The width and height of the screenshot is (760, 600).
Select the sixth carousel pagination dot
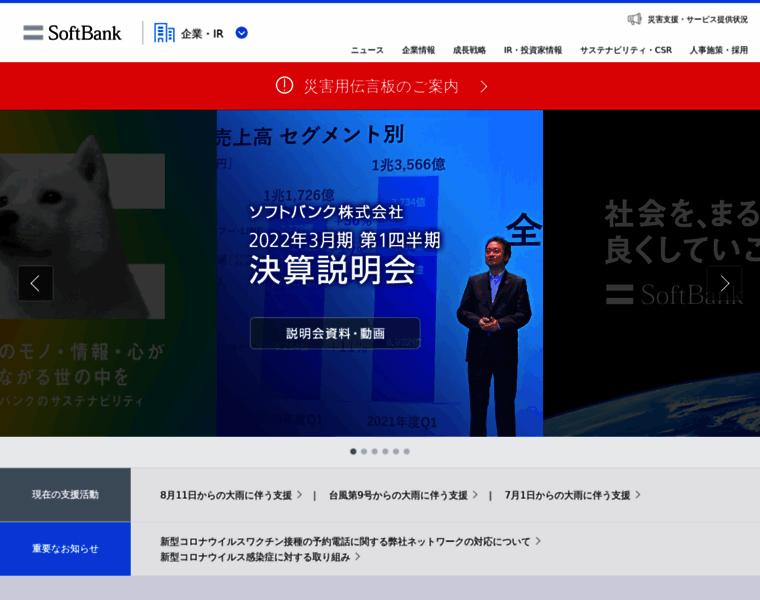pyautogui.click(x=407, y=452)
